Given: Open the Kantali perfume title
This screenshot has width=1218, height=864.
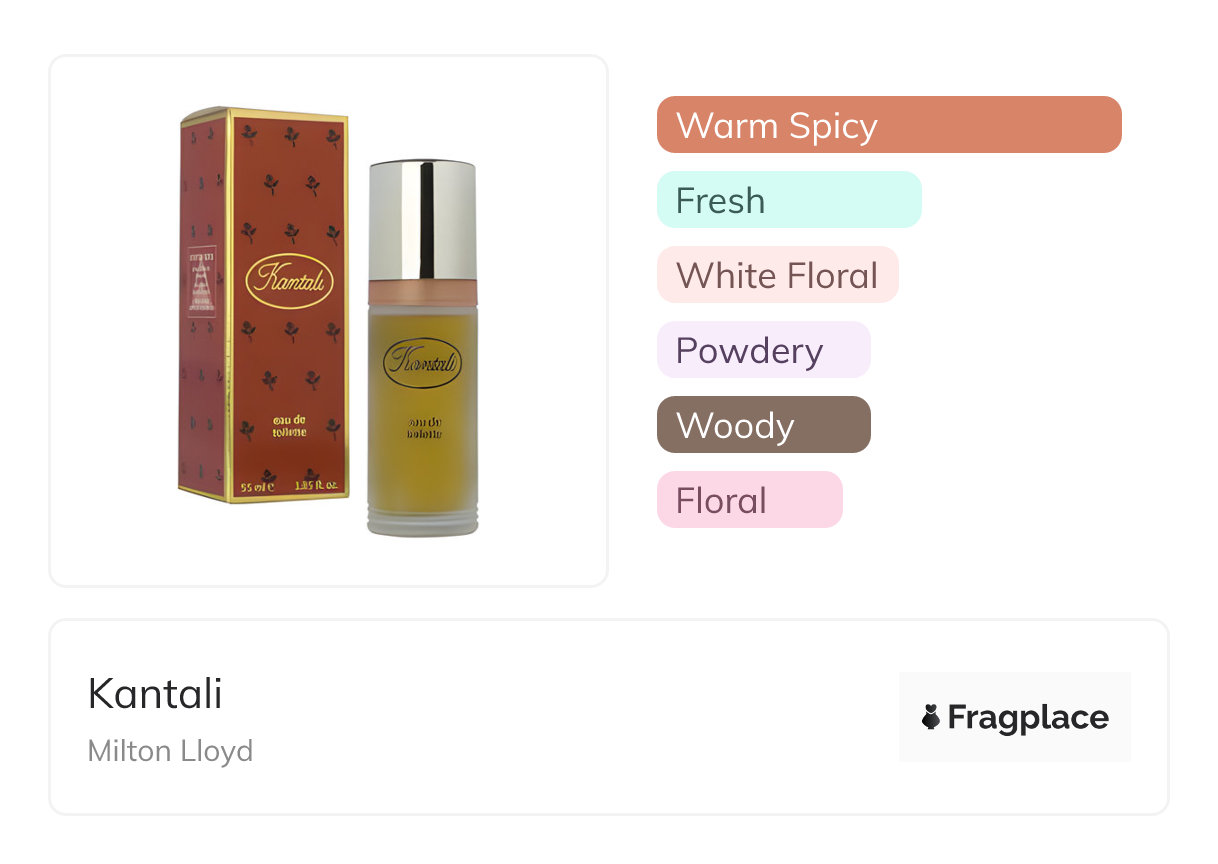Looking at the screenshot, I should 155,693.
